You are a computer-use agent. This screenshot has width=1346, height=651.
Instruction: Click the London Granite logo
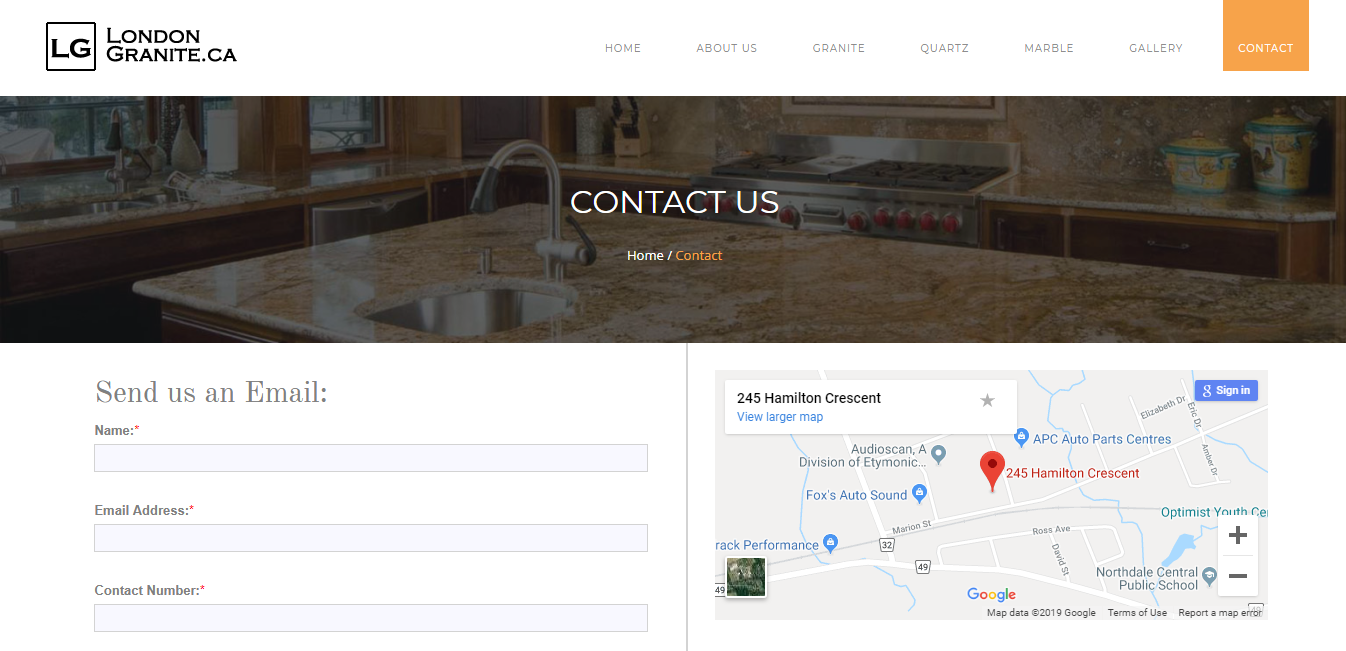coord(141,47)
